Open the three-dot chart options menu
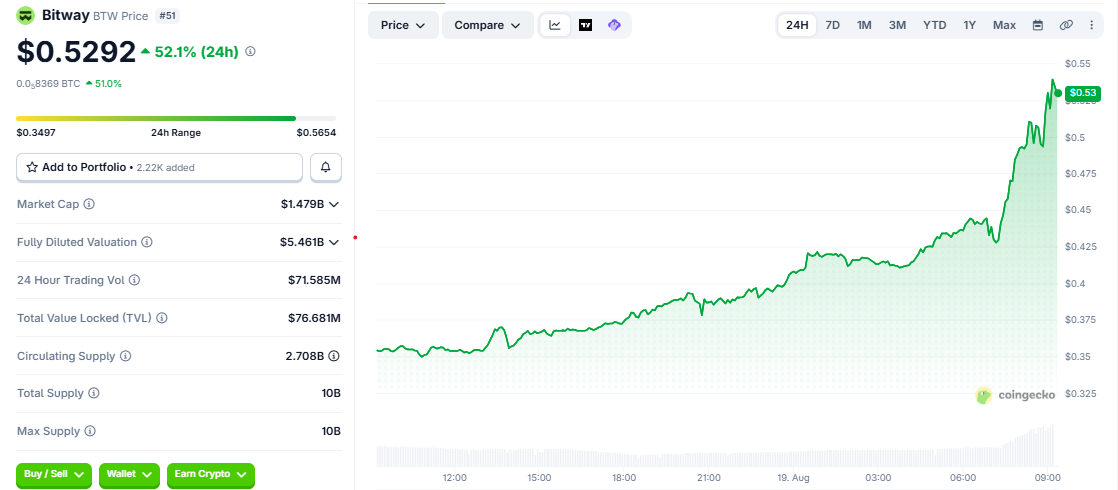 coord(1092,25)
